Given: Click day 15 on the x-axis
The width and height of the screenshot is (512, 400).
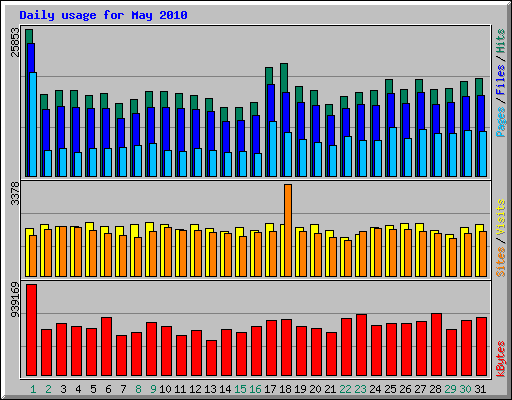Looking at the screenshot, I should (240, 389).
